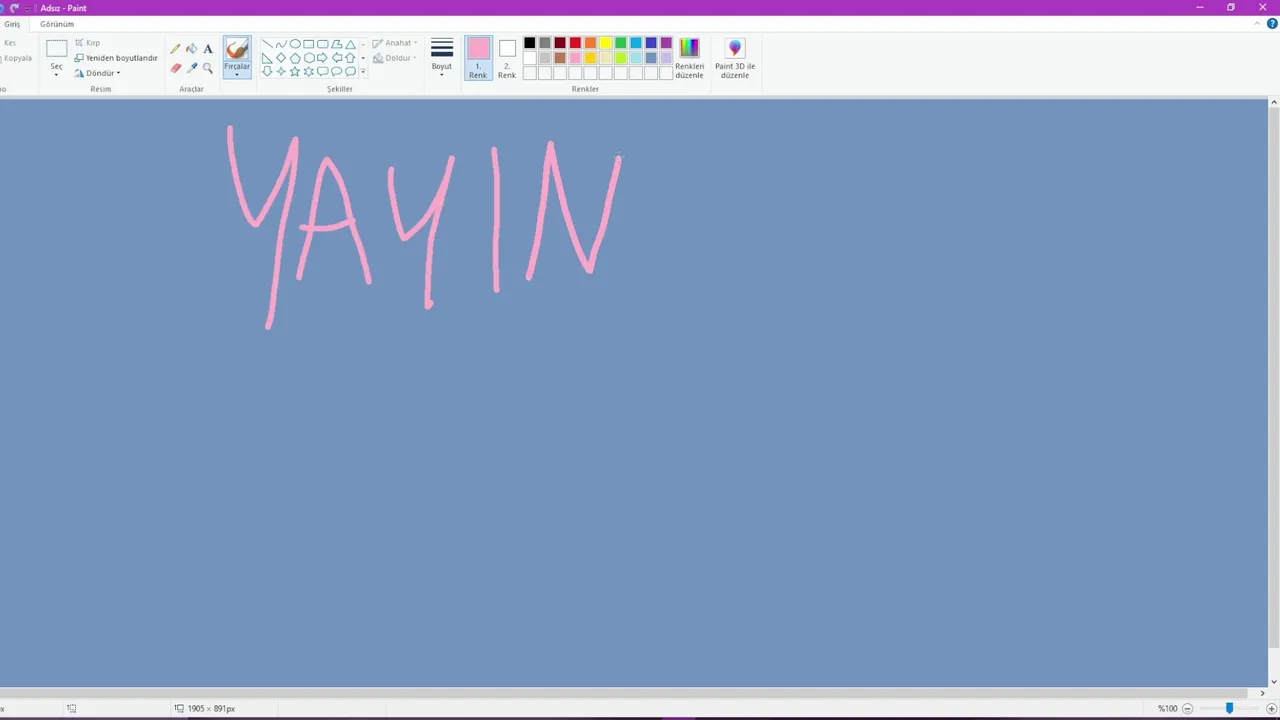The height and width of the screenshot is (720, 1280).
Task: Click the rectangular Seç selection icon
Action: (x=56, y=48)
